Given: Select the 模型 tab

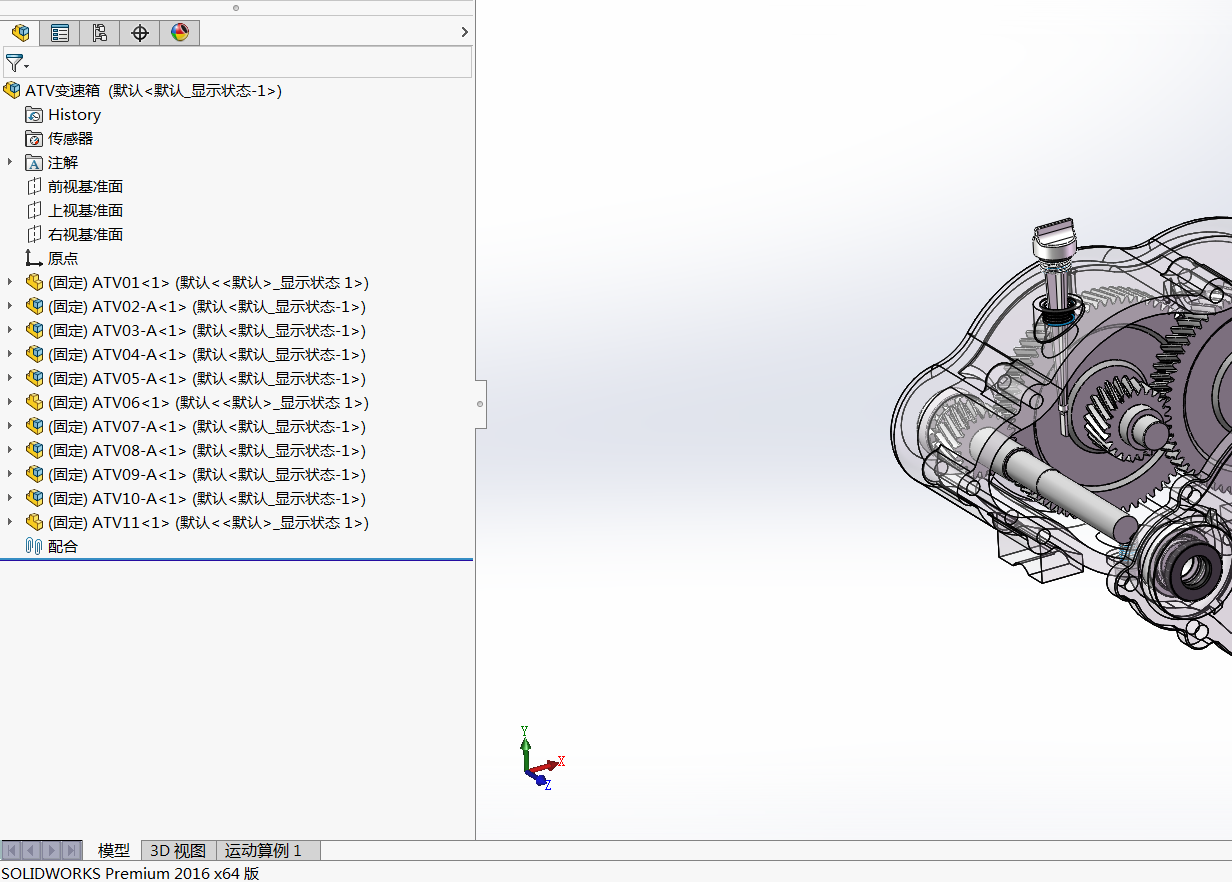Looking at the screenshot, I should [113, 851].
